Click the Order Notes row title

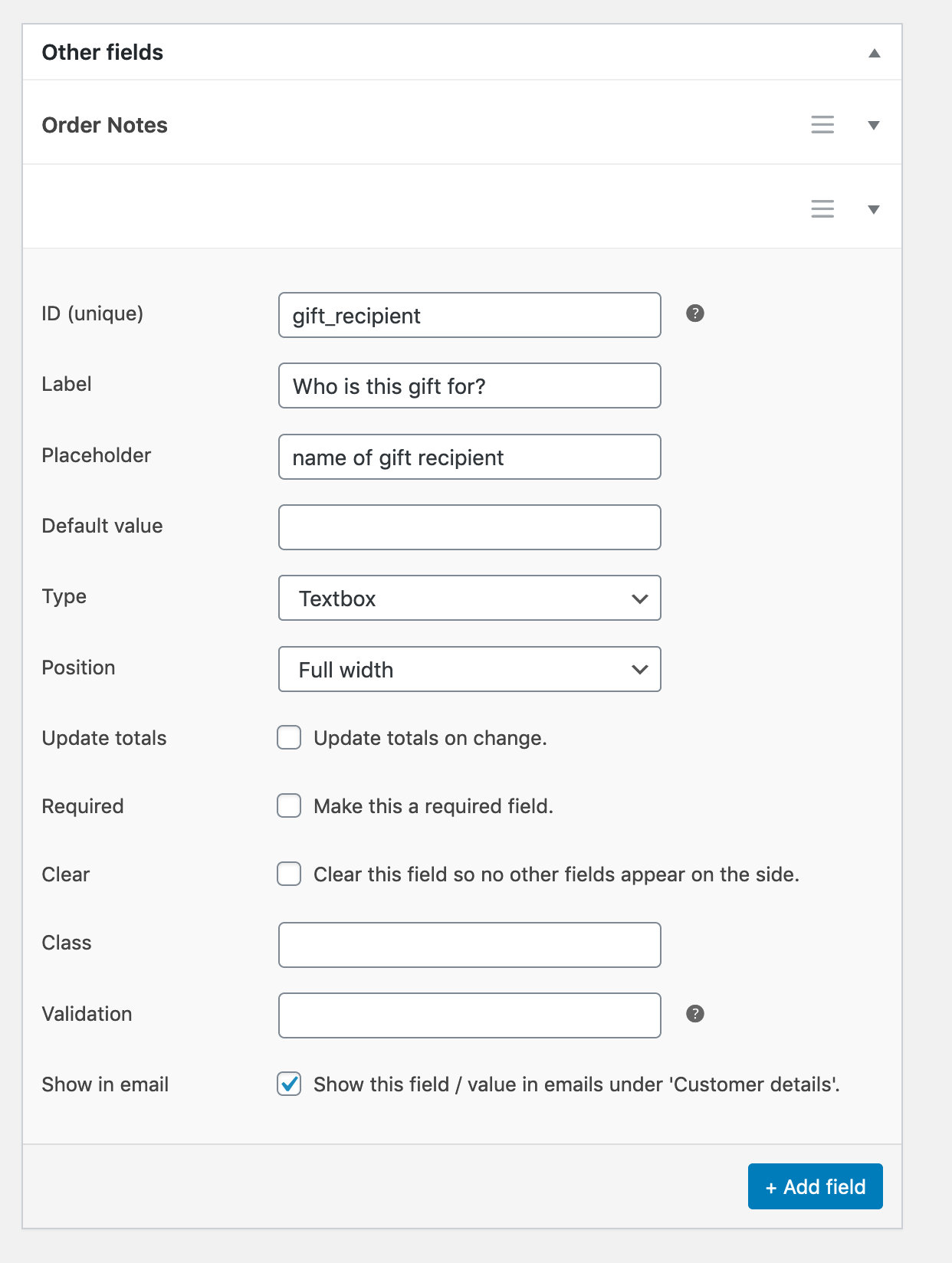[x=105, y=126]
